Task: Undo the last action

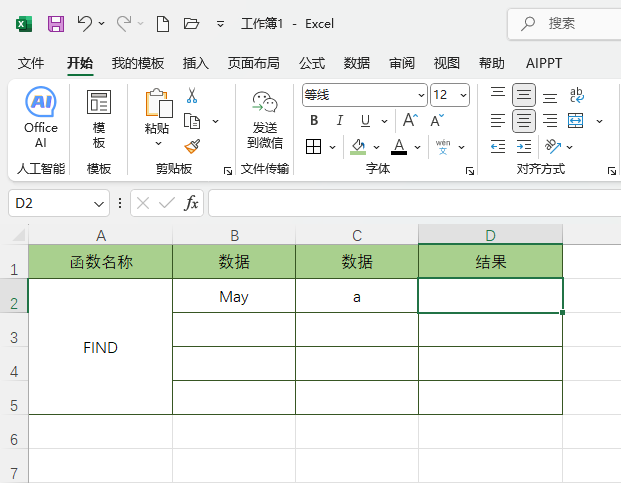Action: (x=84, y=23)
